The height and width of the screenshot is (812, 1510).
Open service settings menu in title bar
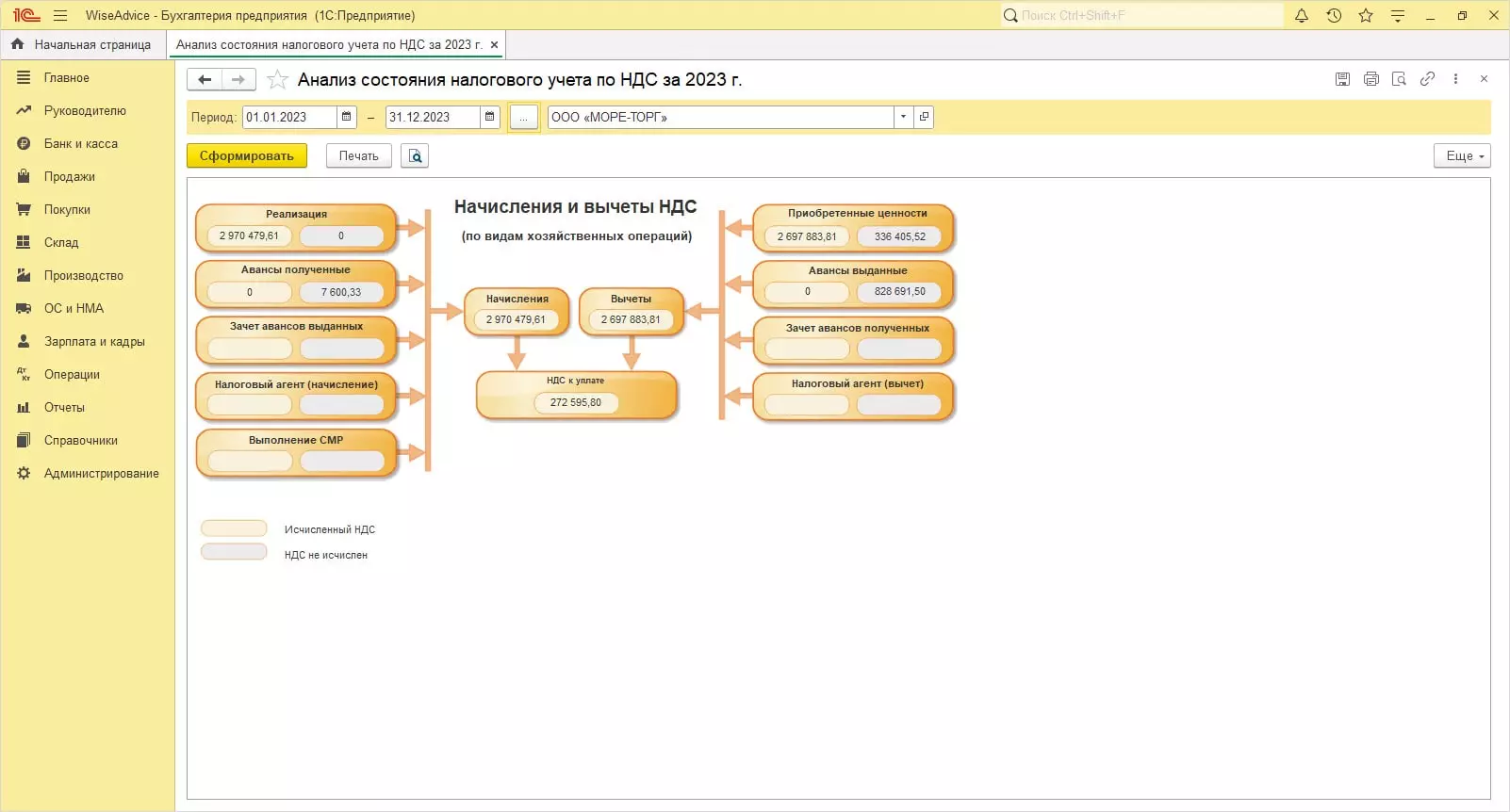[1398, 15]
